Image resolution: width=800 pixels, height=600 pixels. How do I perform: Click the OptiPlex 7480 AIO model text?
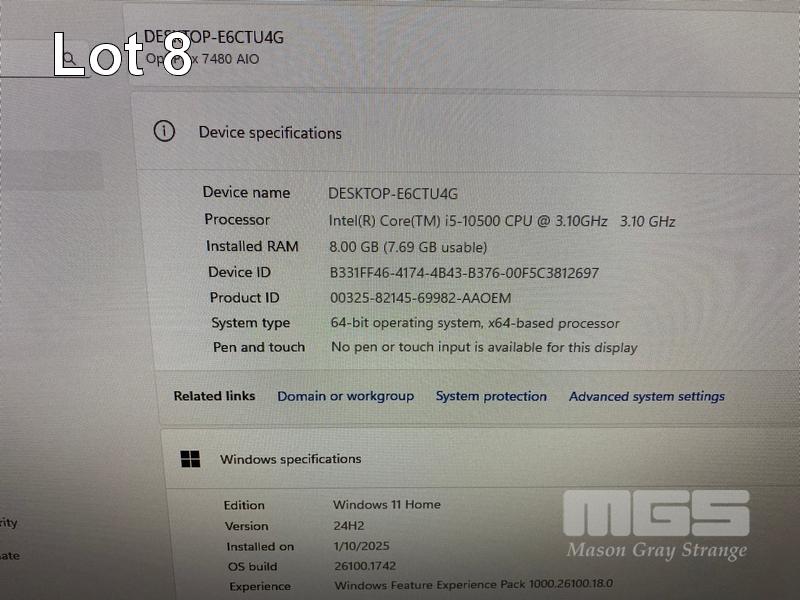pos(202,59)
